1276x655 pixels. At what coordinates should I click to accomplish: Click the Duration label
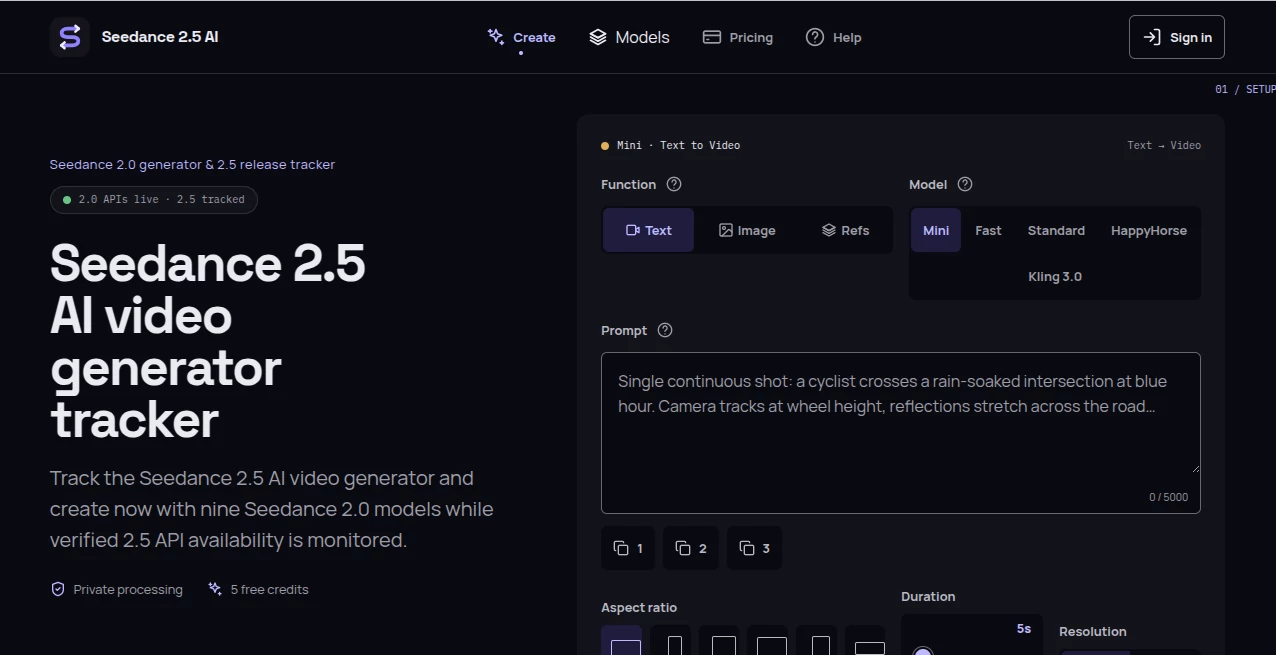(928, 596)
